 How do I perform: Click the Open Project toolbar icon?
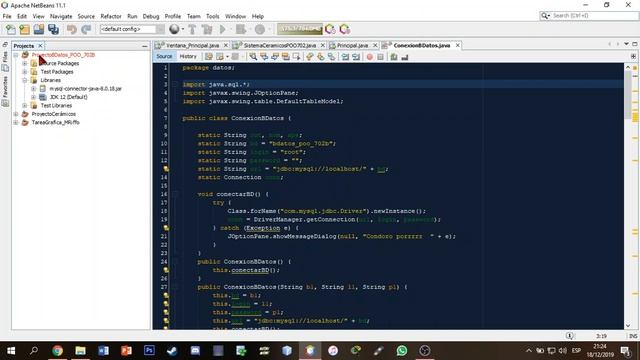pyautogui.click(x=39, y=29)
